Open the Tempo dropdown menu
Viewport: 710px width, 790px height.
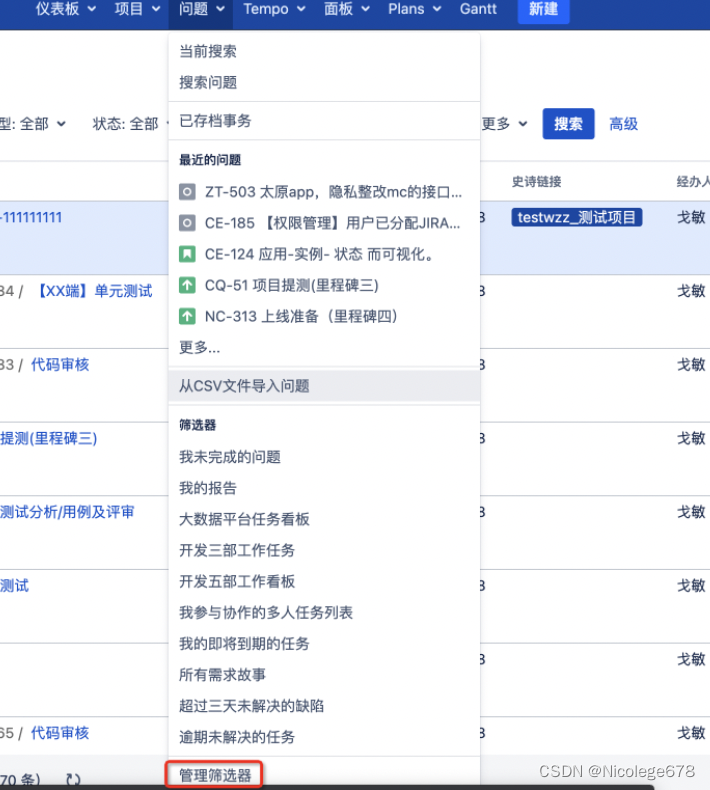point(274,9)
